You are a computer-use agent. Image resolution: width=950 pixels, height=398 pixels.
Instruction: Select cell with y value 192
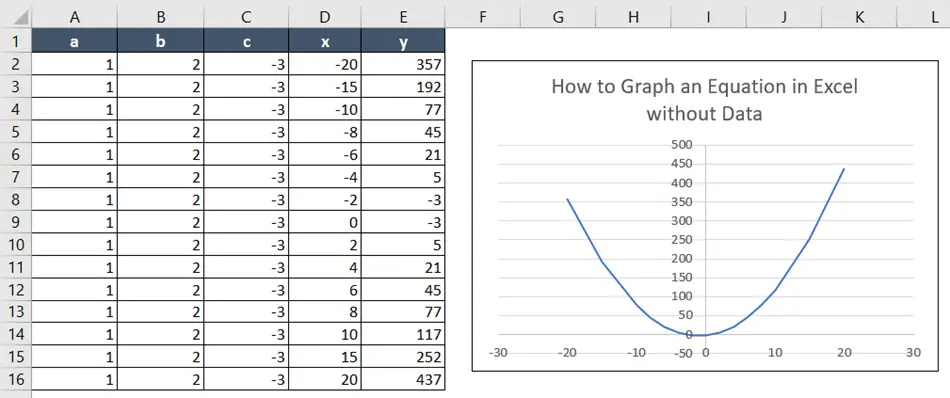coord(404,87)
